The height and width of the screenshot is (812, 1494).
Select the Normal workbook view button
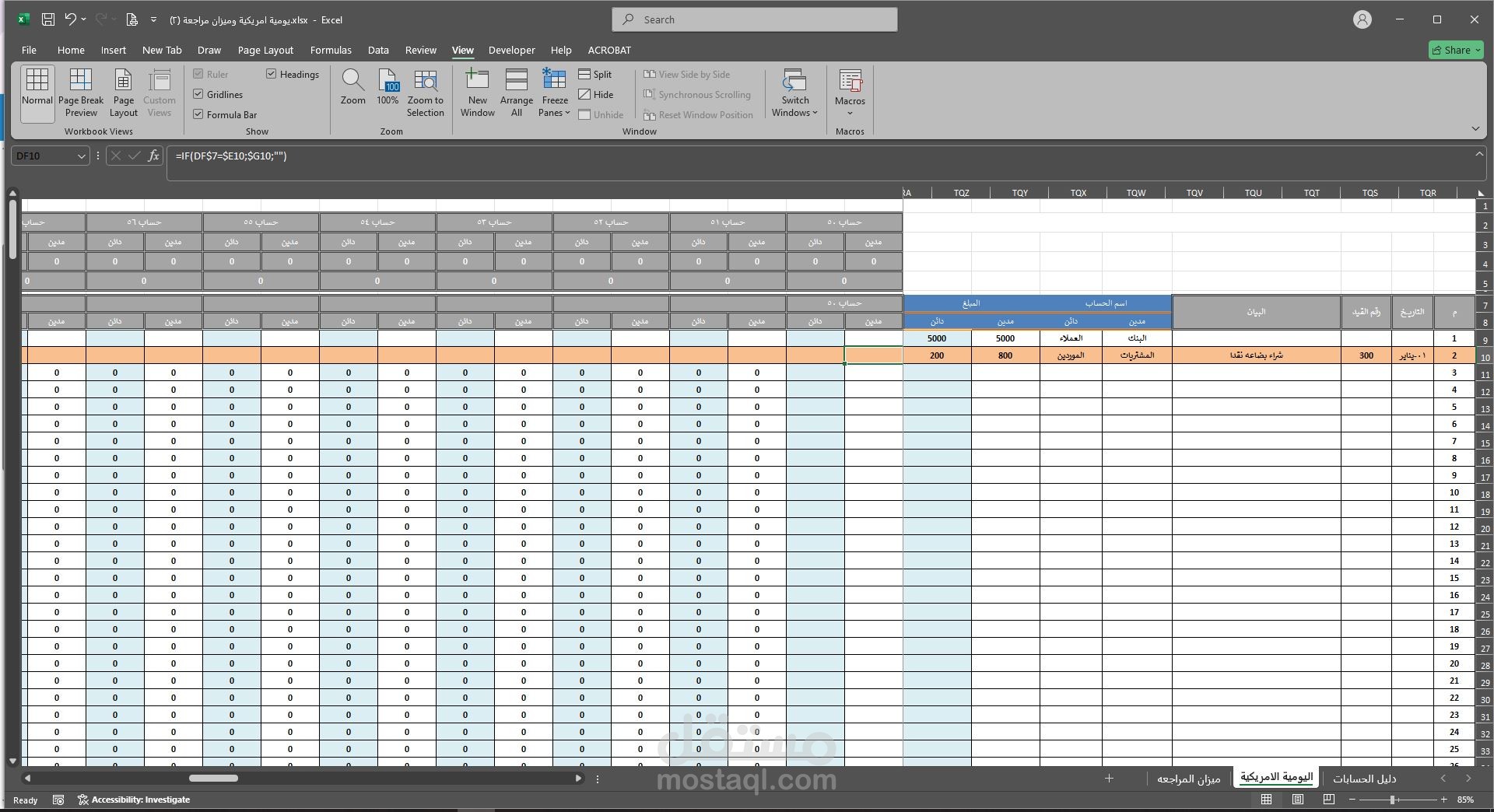37,93
